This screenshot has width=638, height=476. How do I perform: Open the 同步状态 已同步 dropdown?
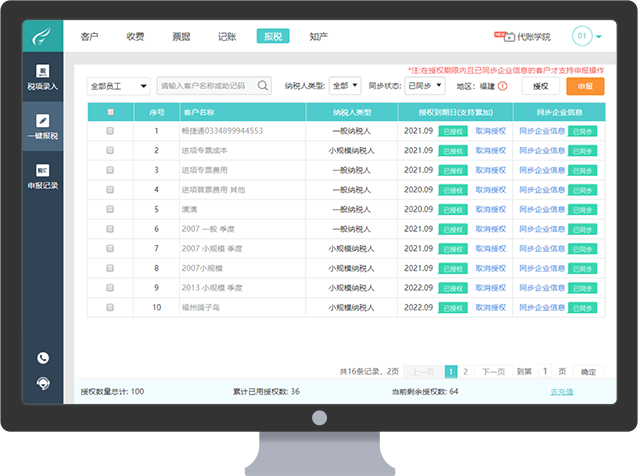(425, 85)
